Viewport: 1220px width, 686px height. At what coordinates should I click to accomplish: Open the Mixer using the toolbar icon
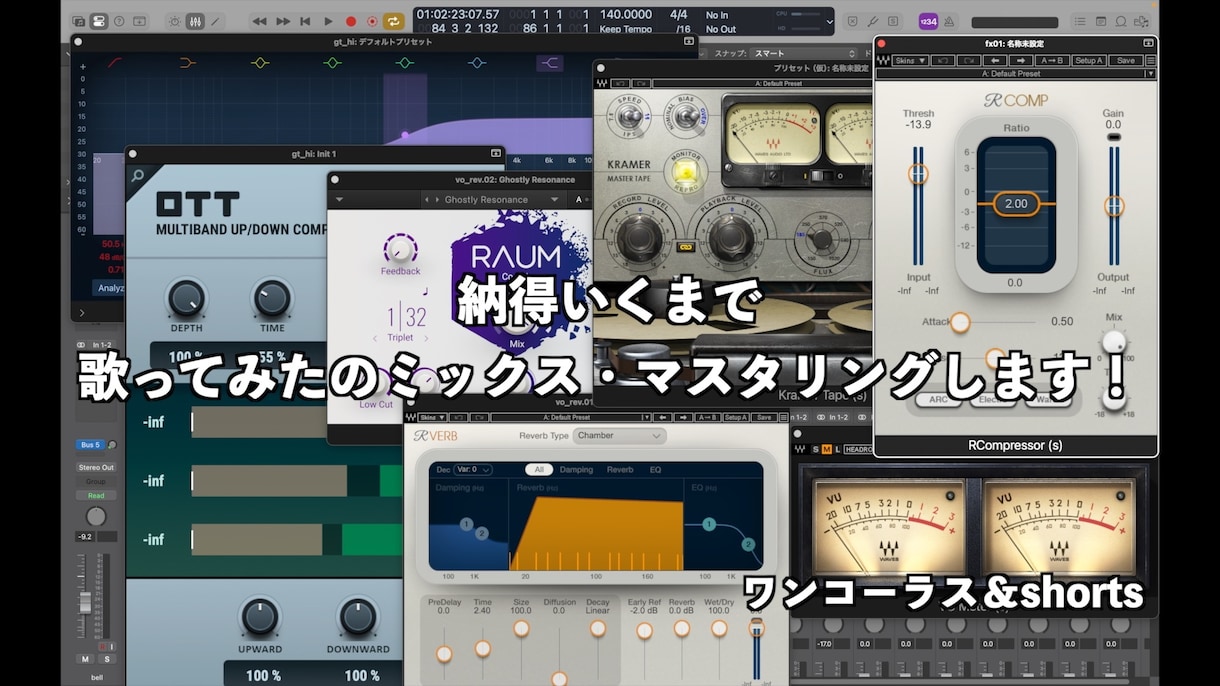[196, 21]
